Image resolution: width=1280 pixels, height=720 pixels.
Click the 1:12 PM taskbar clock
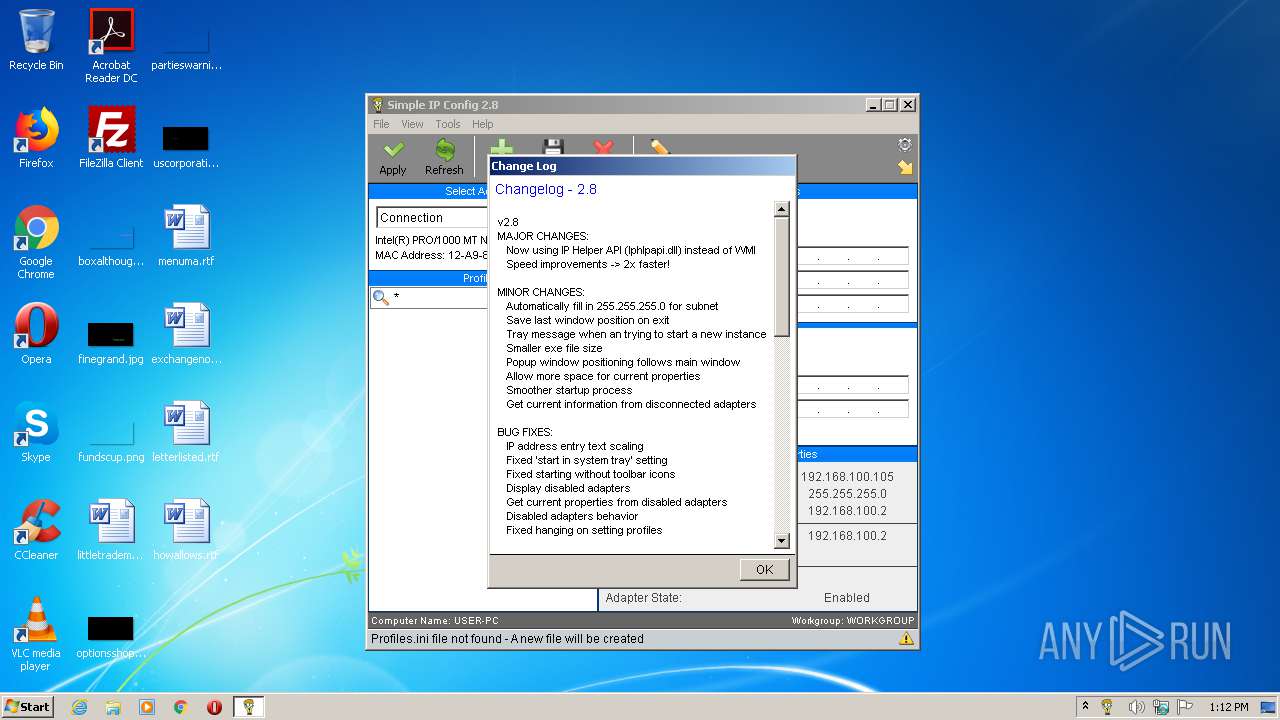point(1228,707)
